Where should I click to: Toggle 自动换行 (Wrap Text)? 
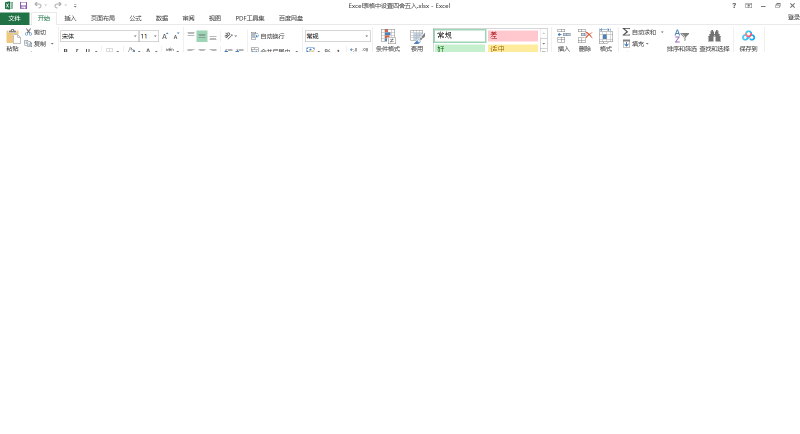click(268, 36)
